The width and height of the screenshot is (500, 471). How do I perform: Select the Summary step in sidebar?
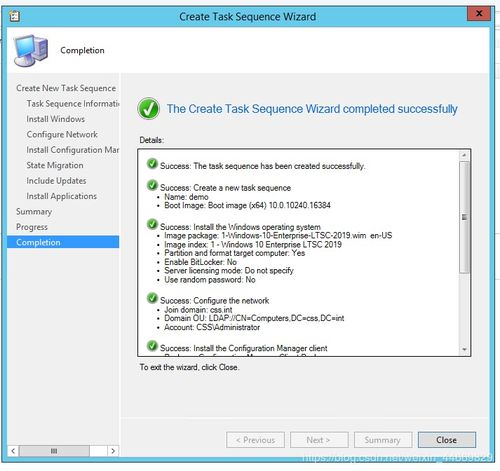(34, 212)
